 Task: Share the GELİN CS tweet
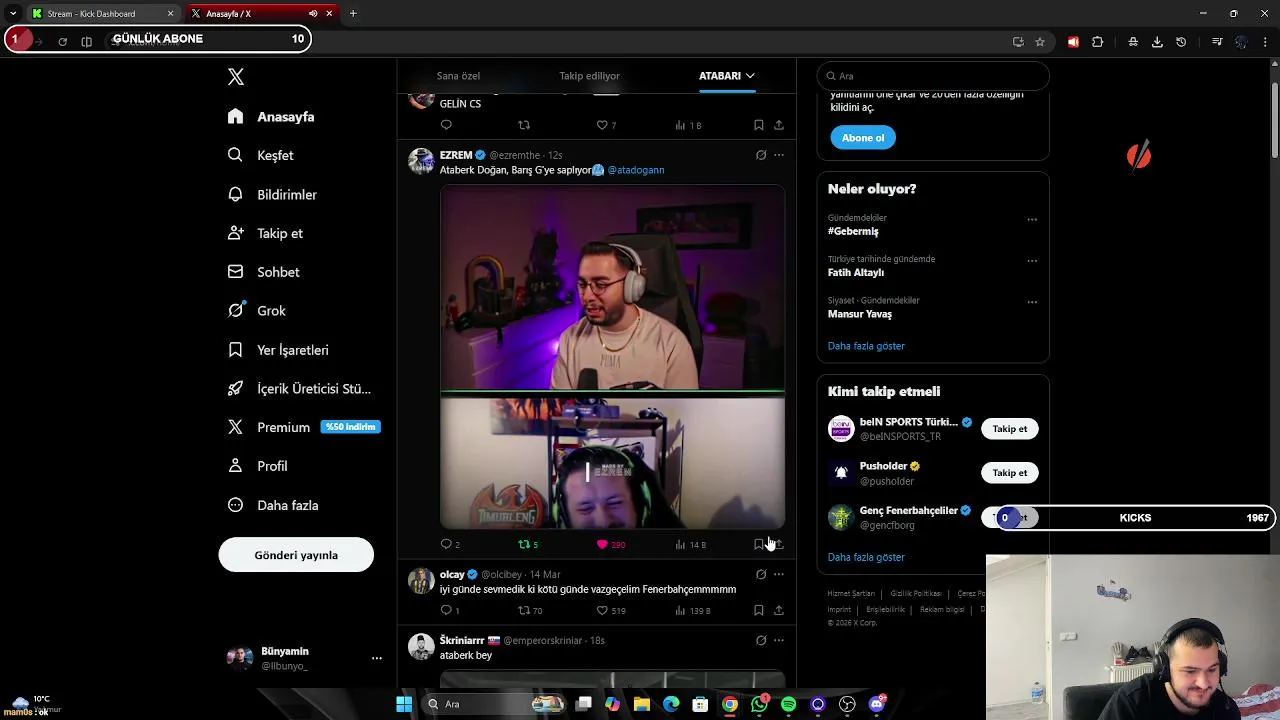(779, 125)
